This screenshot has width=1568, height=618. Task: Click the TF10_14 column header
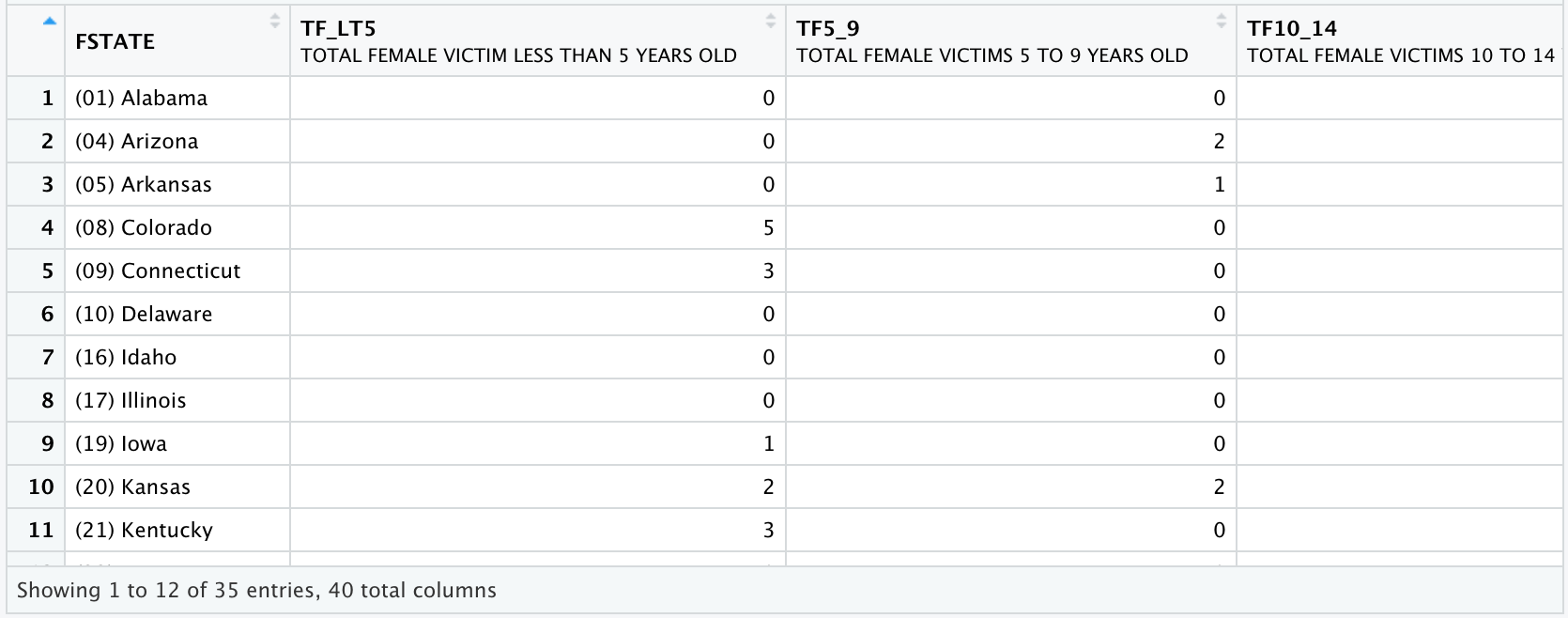(x=1292, y=29)
